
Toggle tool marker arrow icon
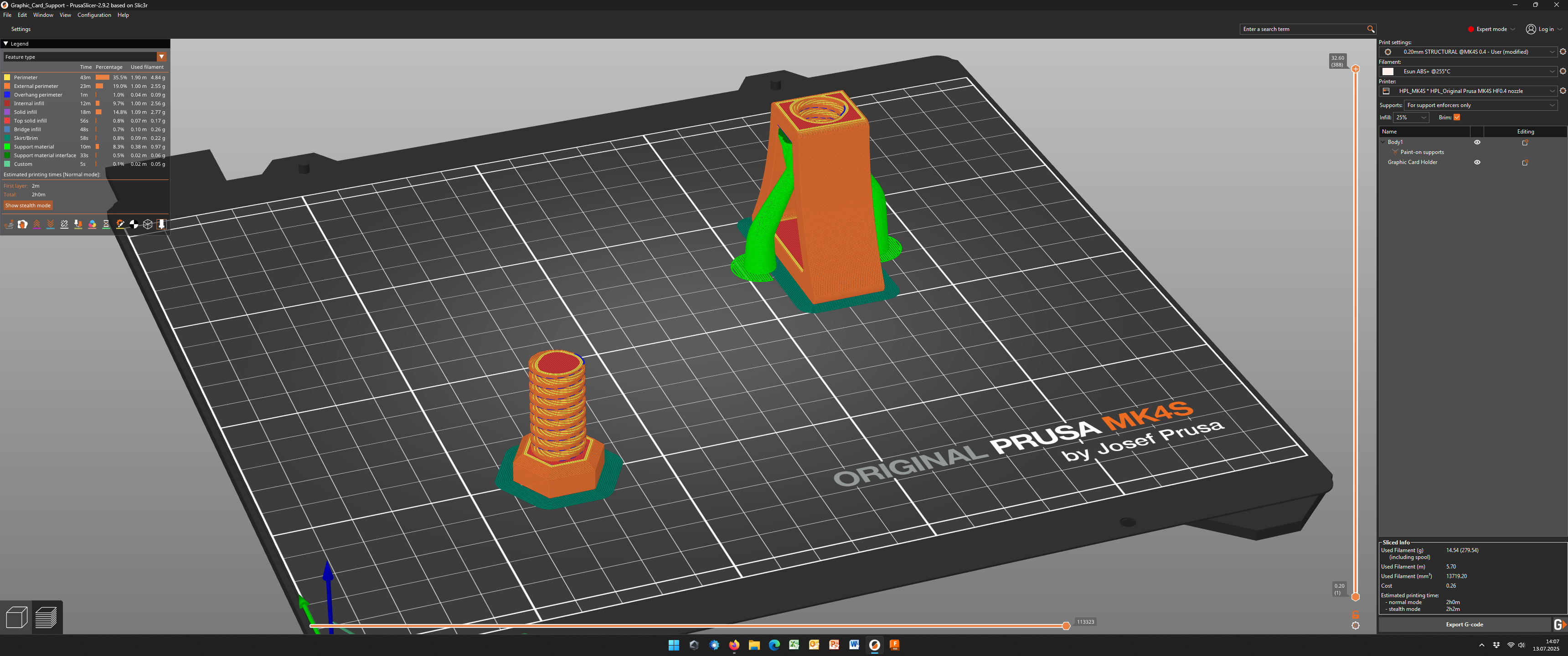coord(161,225)
